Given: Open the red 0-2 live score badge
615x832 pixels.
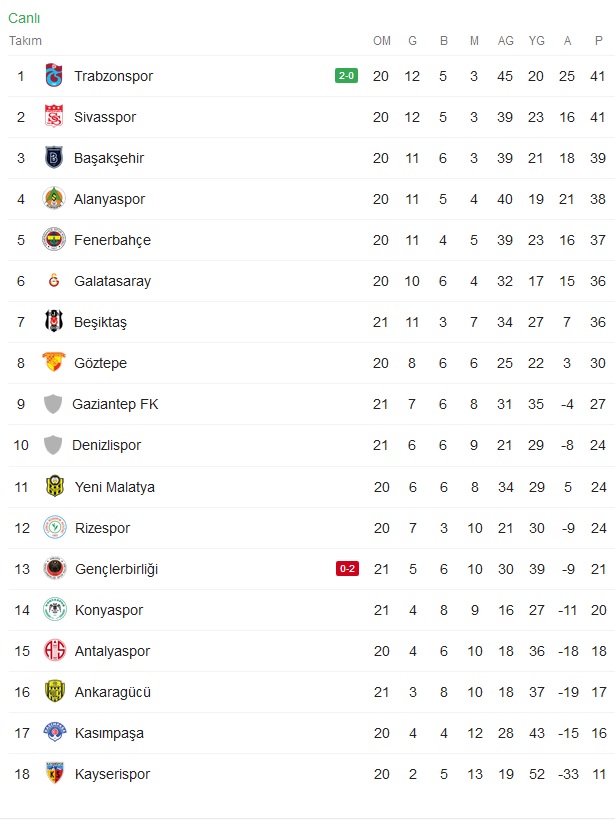Looking at the screenshot, I should (347, 569).
